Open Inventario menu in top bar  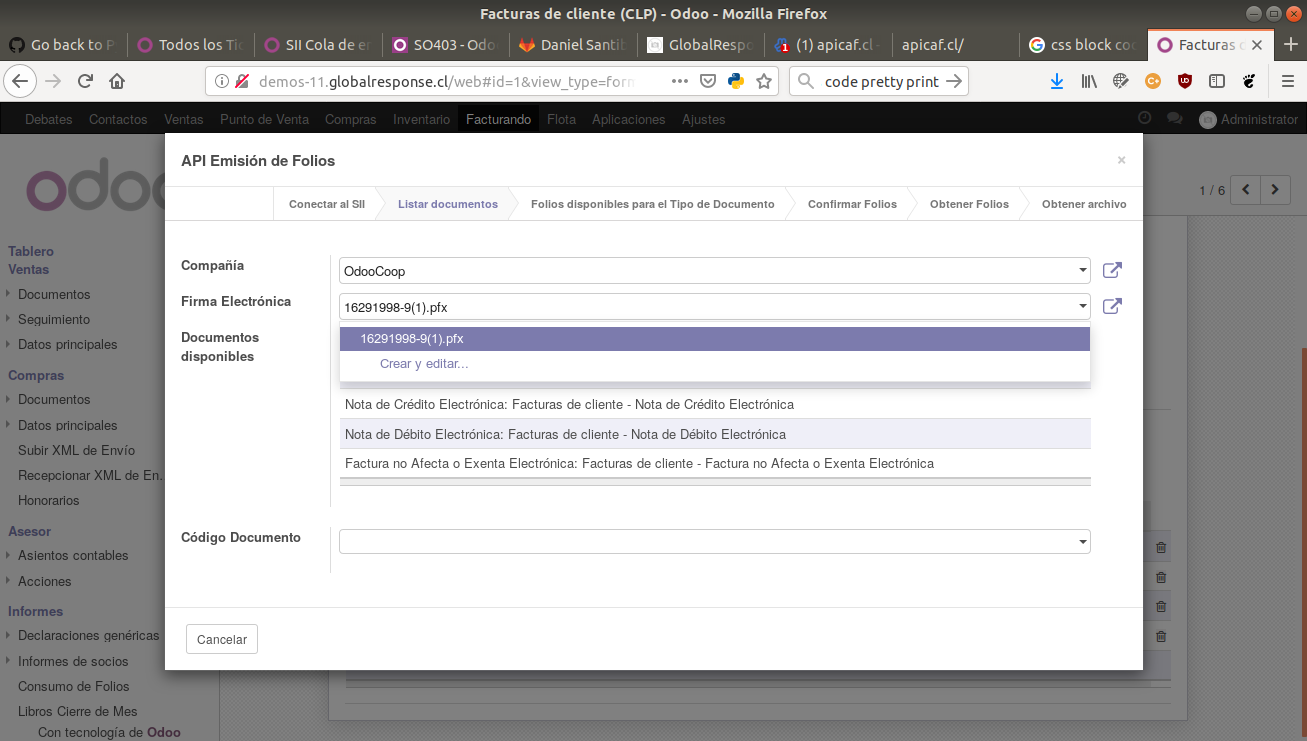421,119
